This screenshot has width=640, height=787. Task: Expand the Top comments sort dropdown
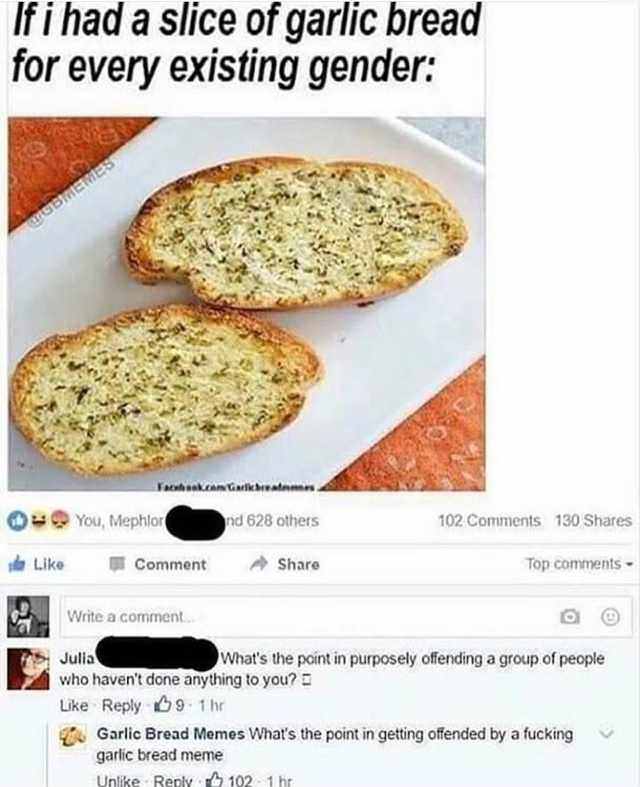(579, 564)
